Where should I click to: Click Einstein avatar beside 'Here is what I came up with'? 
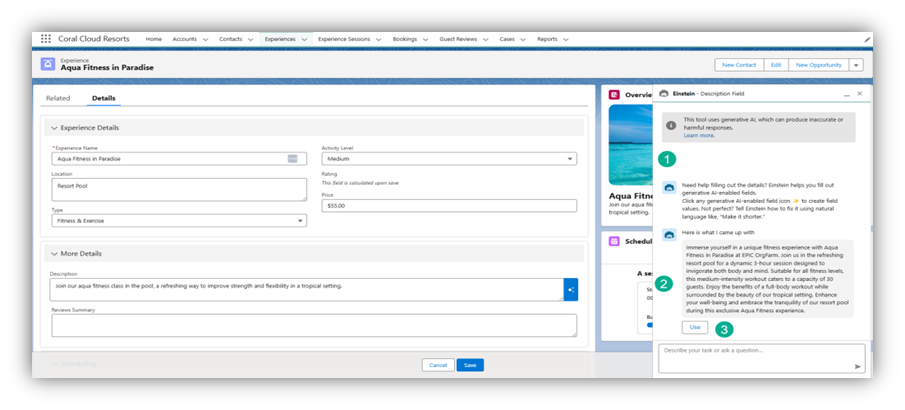pyautogui.click(x=670, y=234)
